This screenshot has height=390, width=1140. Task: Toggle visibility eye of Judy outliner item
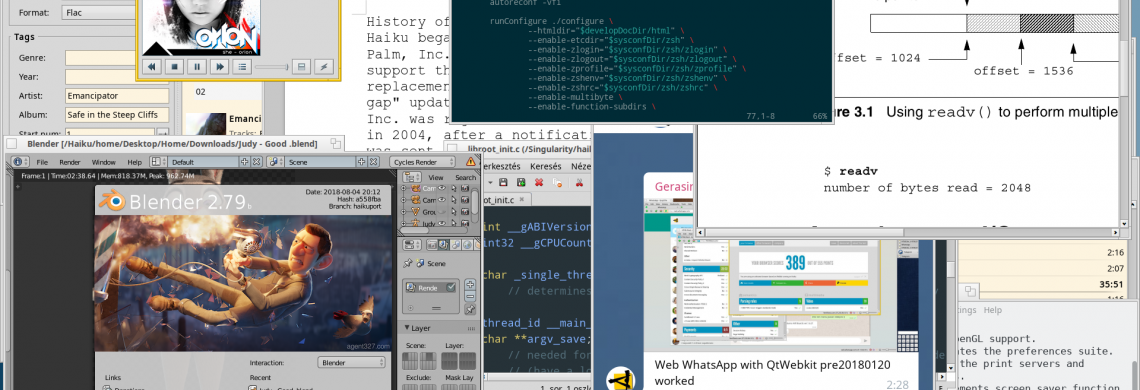coord(441,223)
